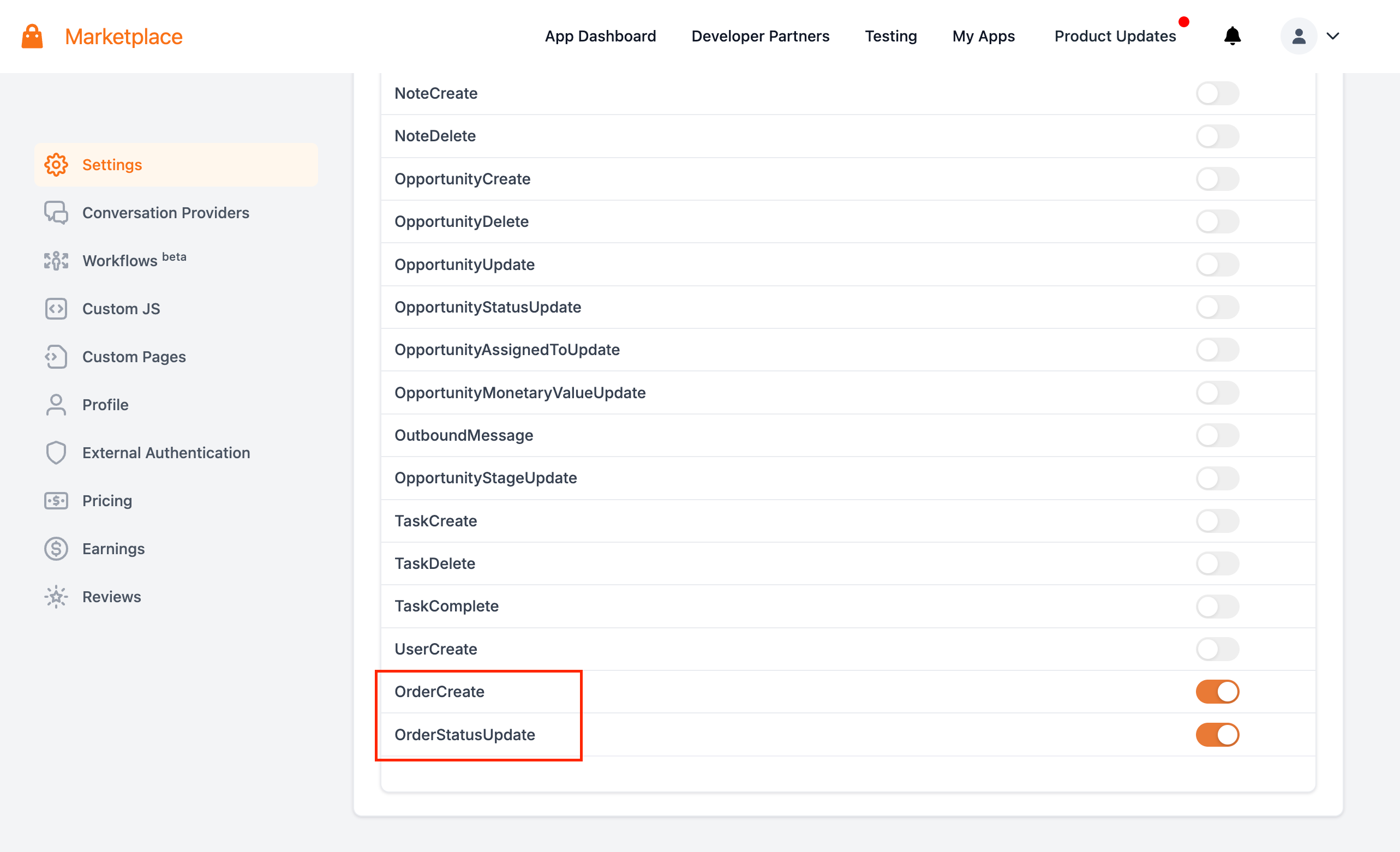Open Product Updates link

coord(1115,37)
